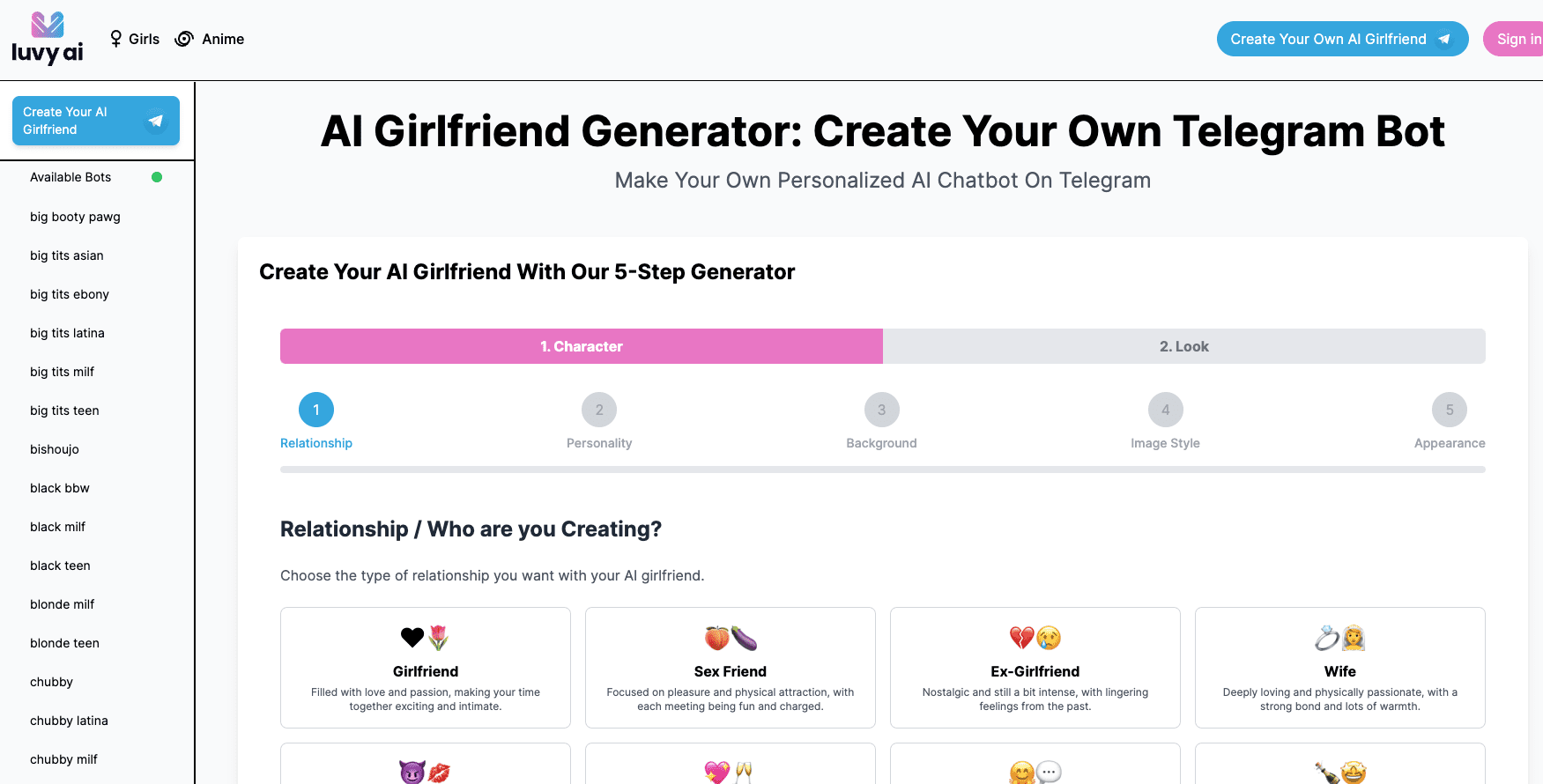The width and height of the screenshot is (1543, 784).
Task: Click the luvy ai logo
Action: pos(46,38)
